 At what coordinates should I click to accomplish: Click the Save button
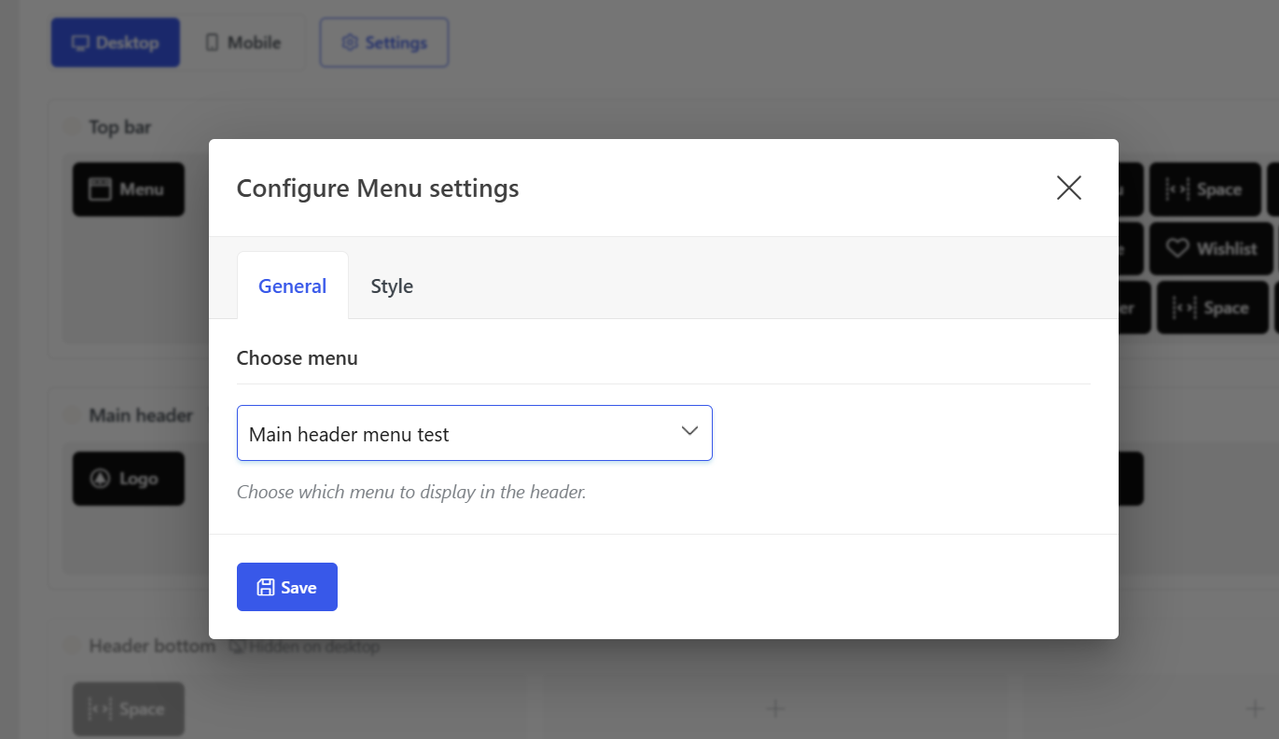pyautogui.click(x=287, y=587)
